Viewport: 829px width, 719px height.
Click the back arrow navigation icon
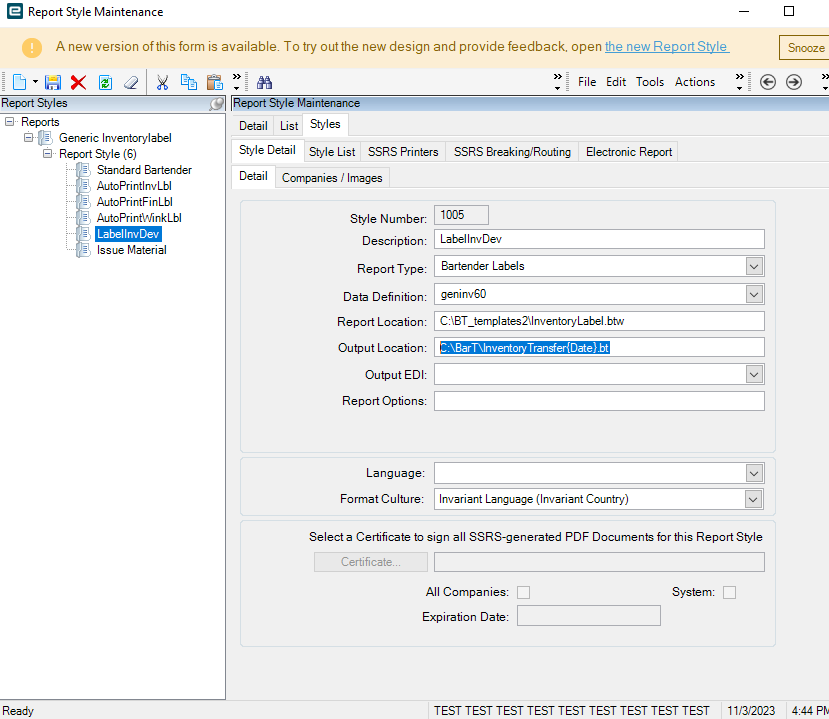pos(768,82)
